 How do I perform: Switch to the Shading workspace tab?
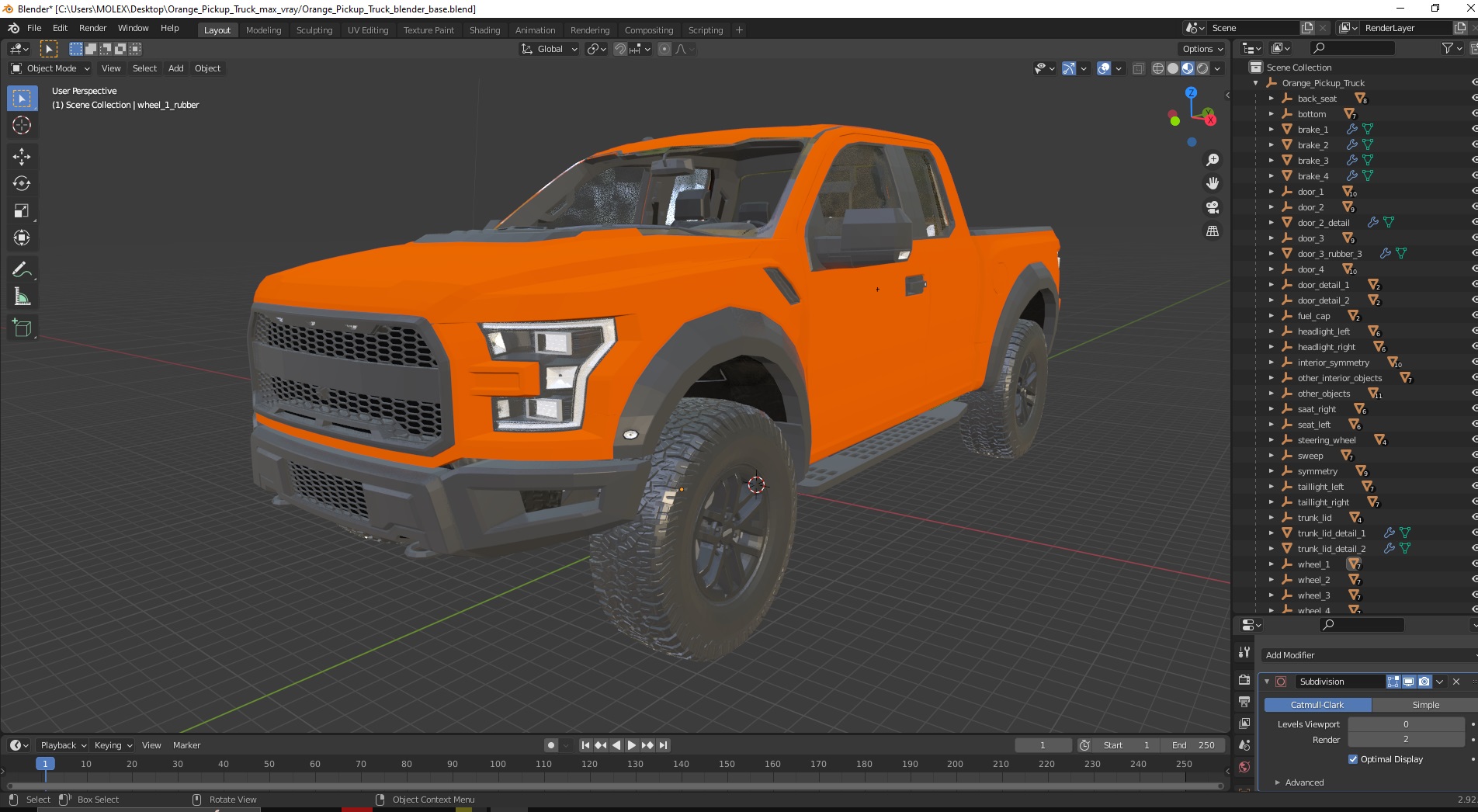[484, 30]
